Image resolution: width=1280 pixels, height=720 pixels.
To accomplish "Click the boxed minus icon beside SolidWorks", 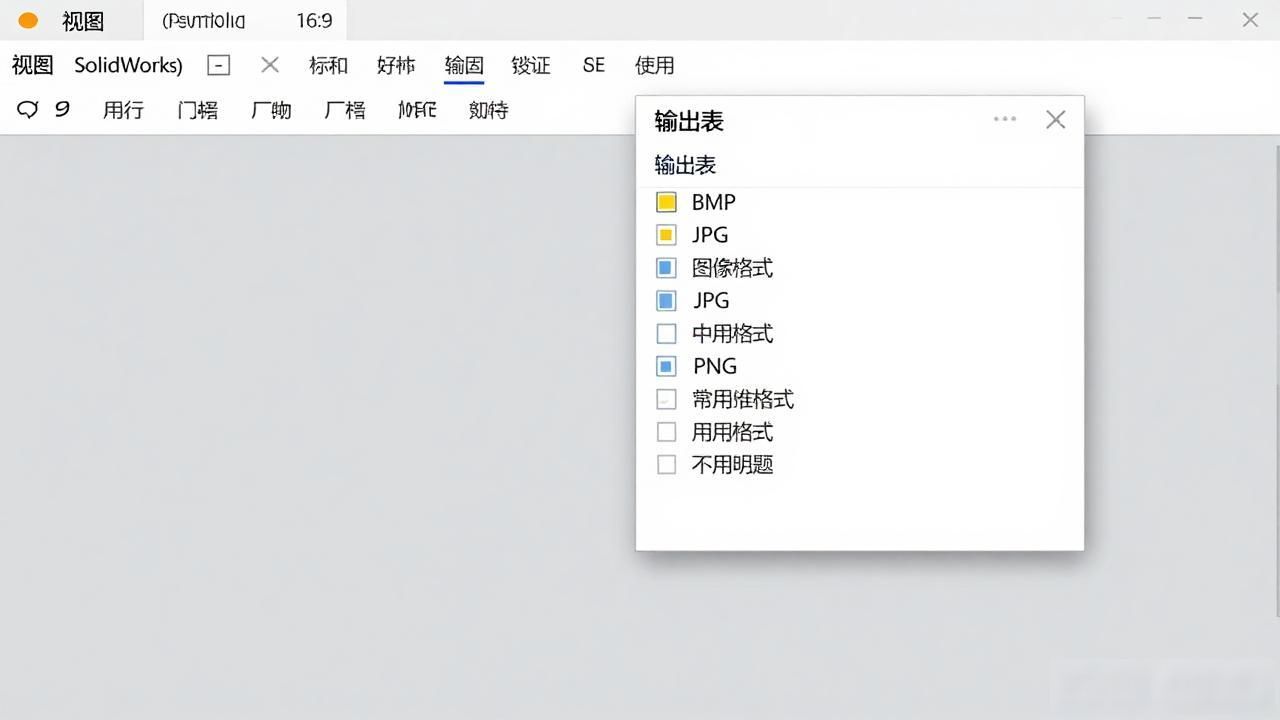I will tap(219, 65).
